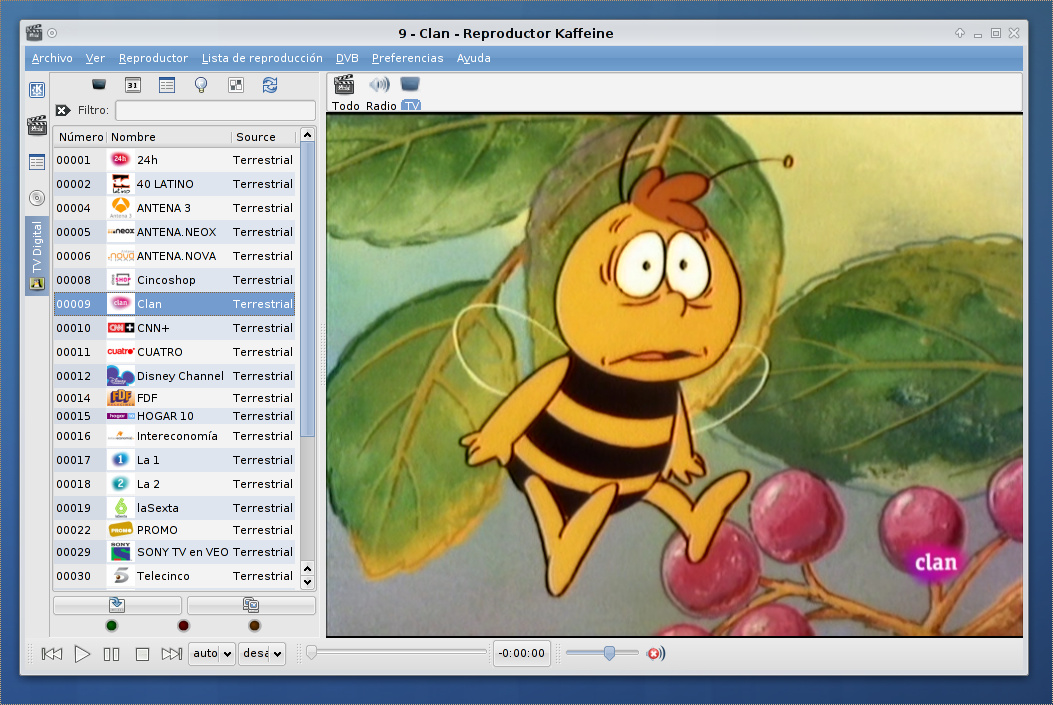Open the Kaffeine start page in the sidebar
The height and width of the screenshot is (705, 1053).
pos(37,90)
